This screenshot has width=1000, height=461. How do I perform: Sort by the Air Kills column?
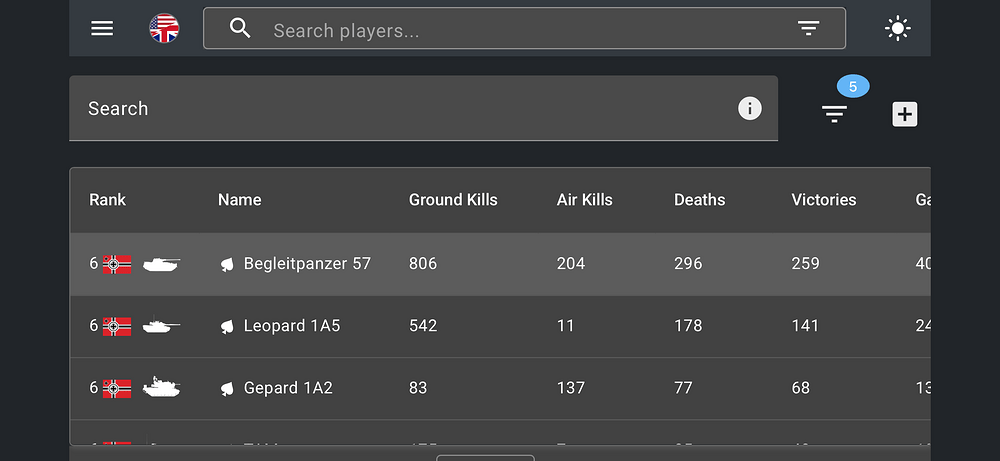click(x=585, y=200)
